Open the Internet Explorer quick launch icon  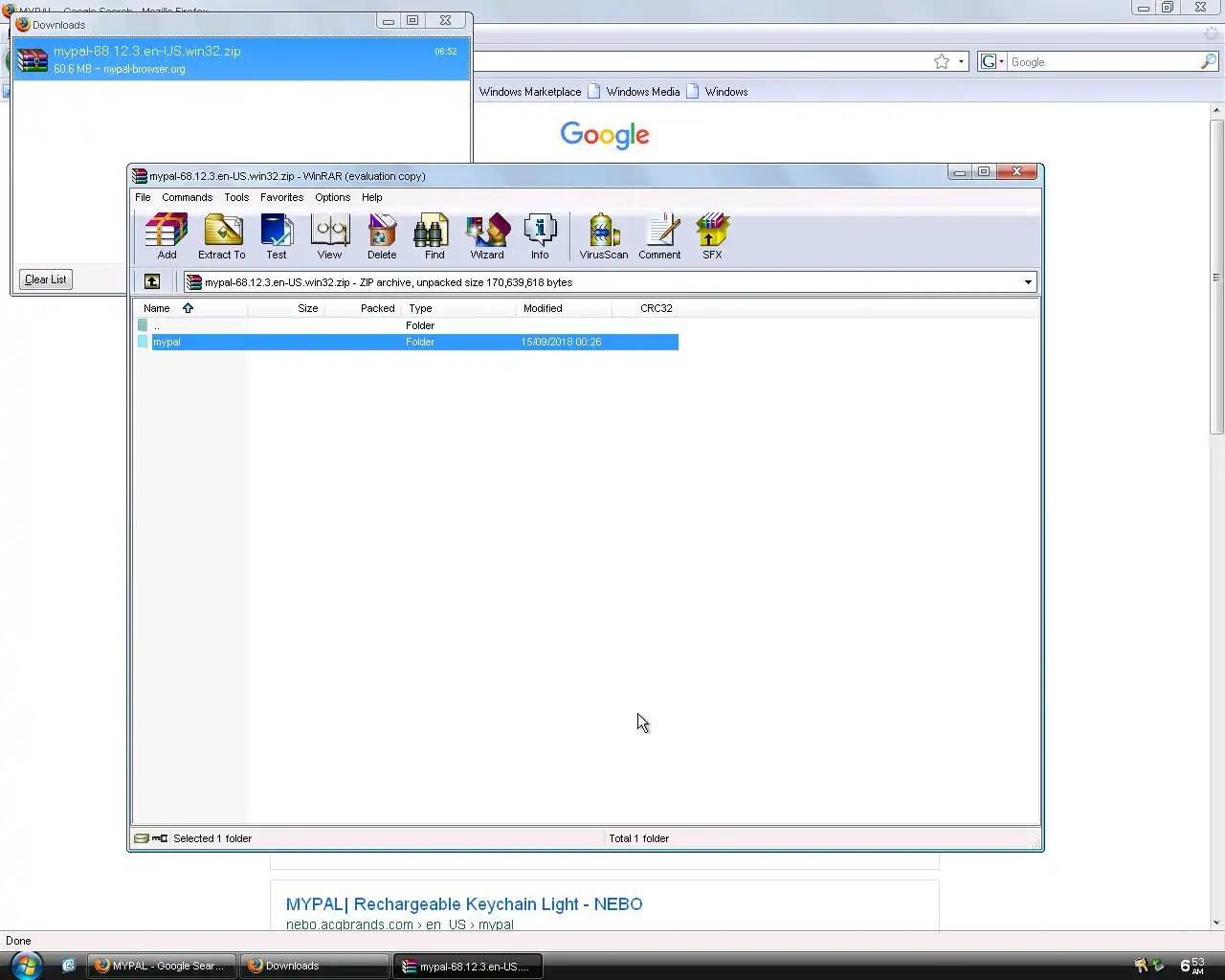[68, 966]
